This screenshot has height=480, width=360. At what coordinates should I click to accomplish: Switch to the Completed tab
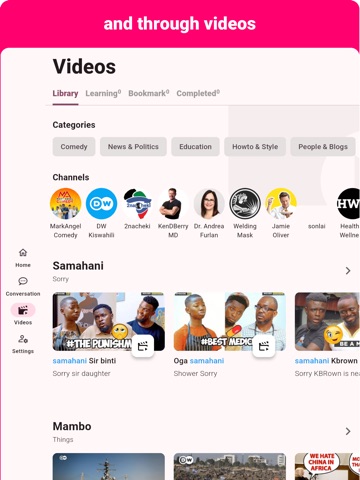click(198, 93)
